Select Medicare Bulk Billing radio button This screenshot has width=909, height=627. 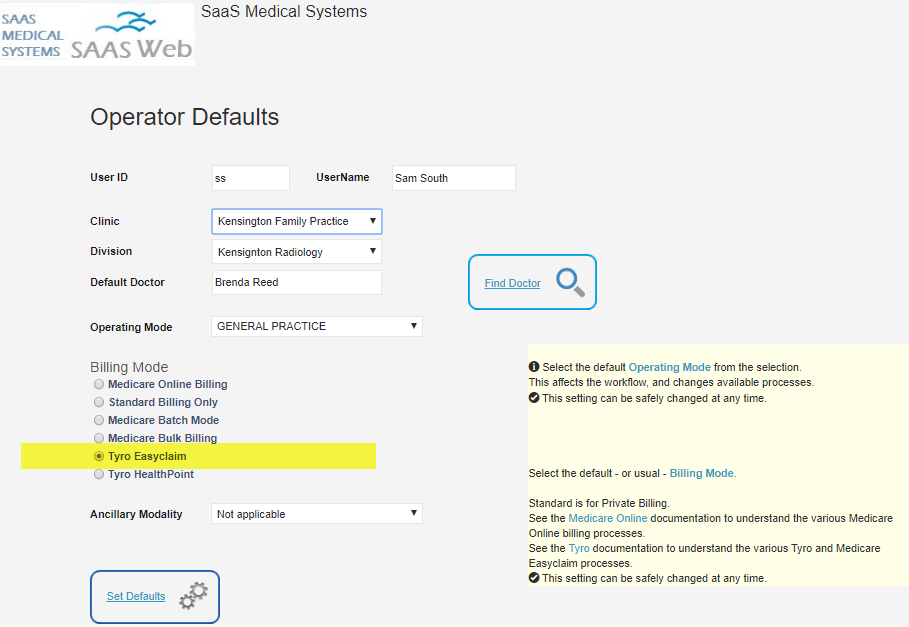(99, 438)
